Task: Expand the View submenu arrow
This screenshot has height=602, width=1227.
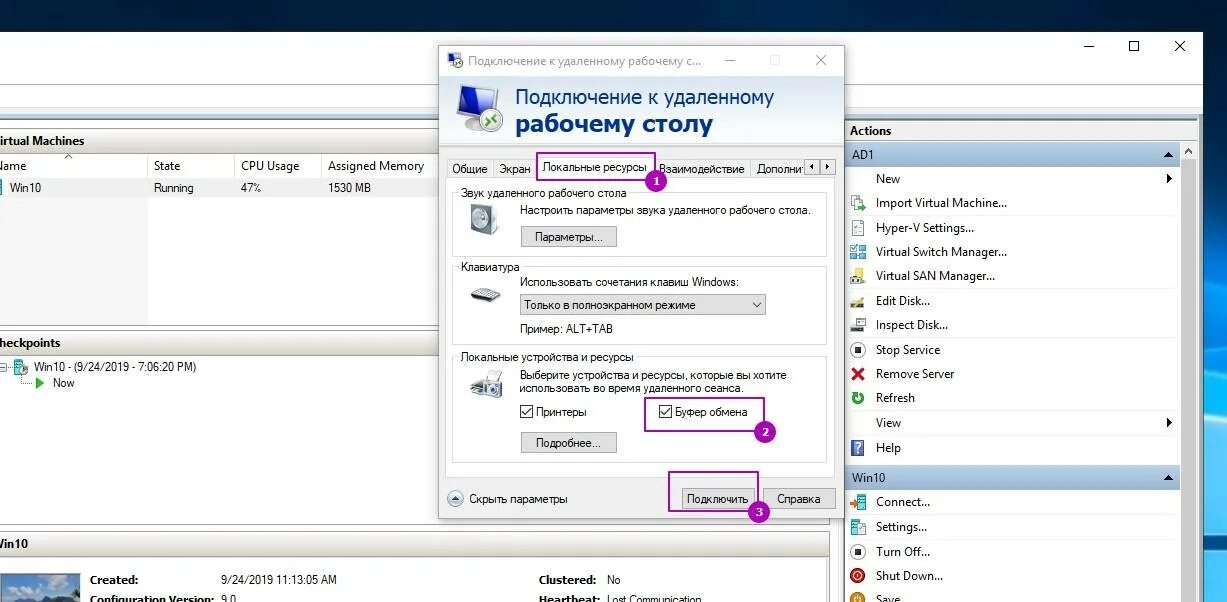Action: (x=1170, y=422)
